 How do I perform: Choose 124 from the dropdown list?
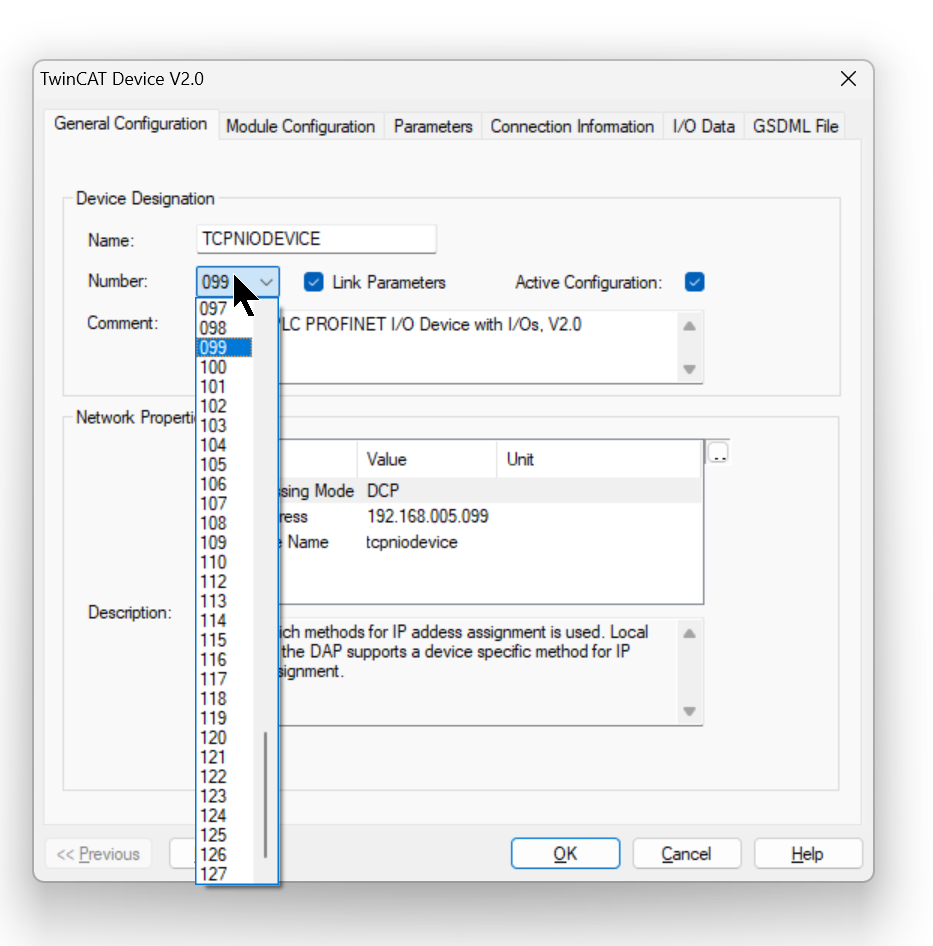click(224, 816)
